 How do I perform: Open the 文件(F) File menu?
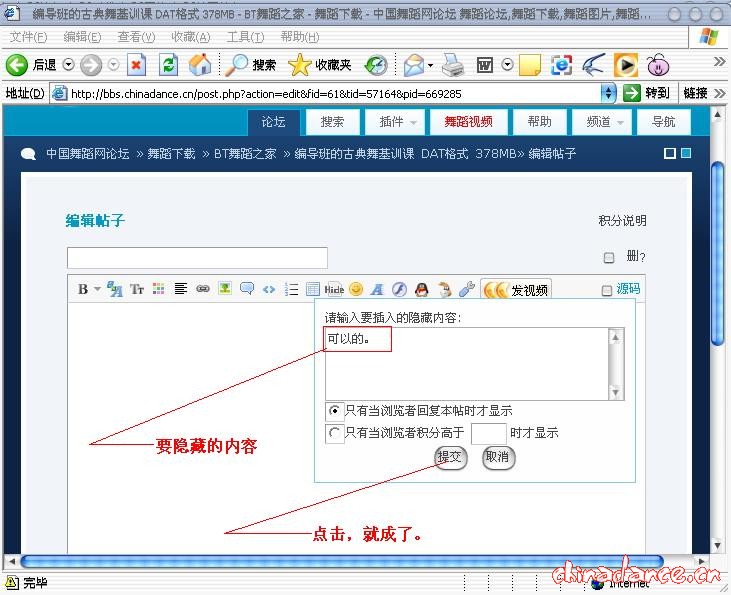(x=28, y=37)
